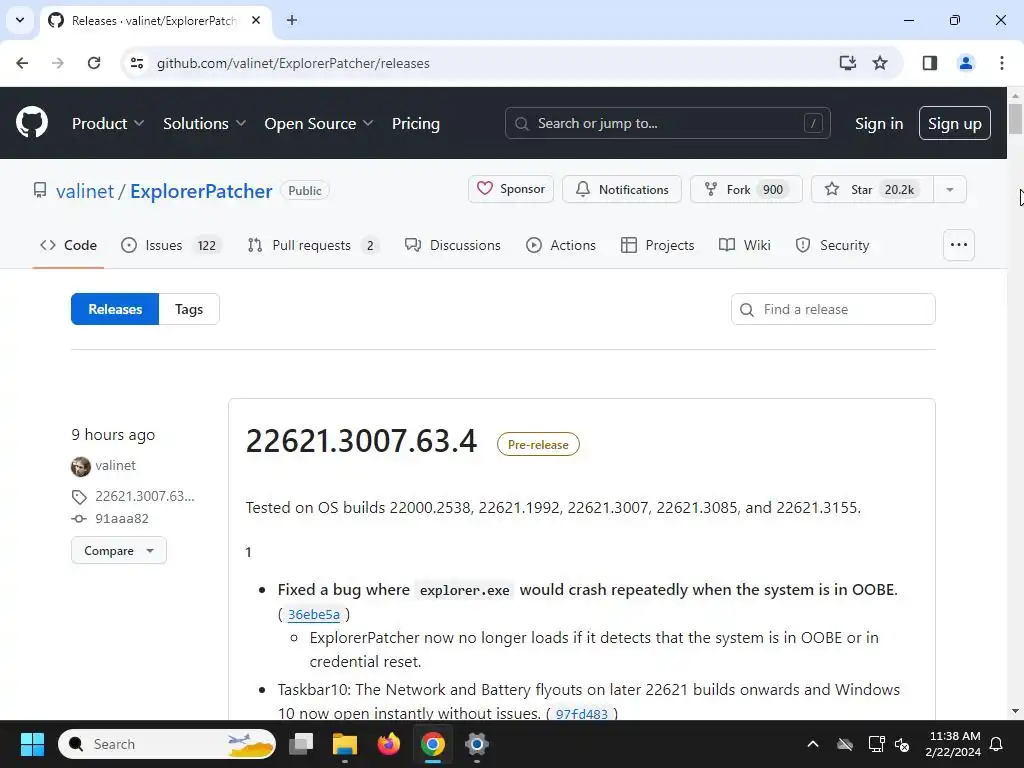Open the notification bell in the tray

pos(997,744)
